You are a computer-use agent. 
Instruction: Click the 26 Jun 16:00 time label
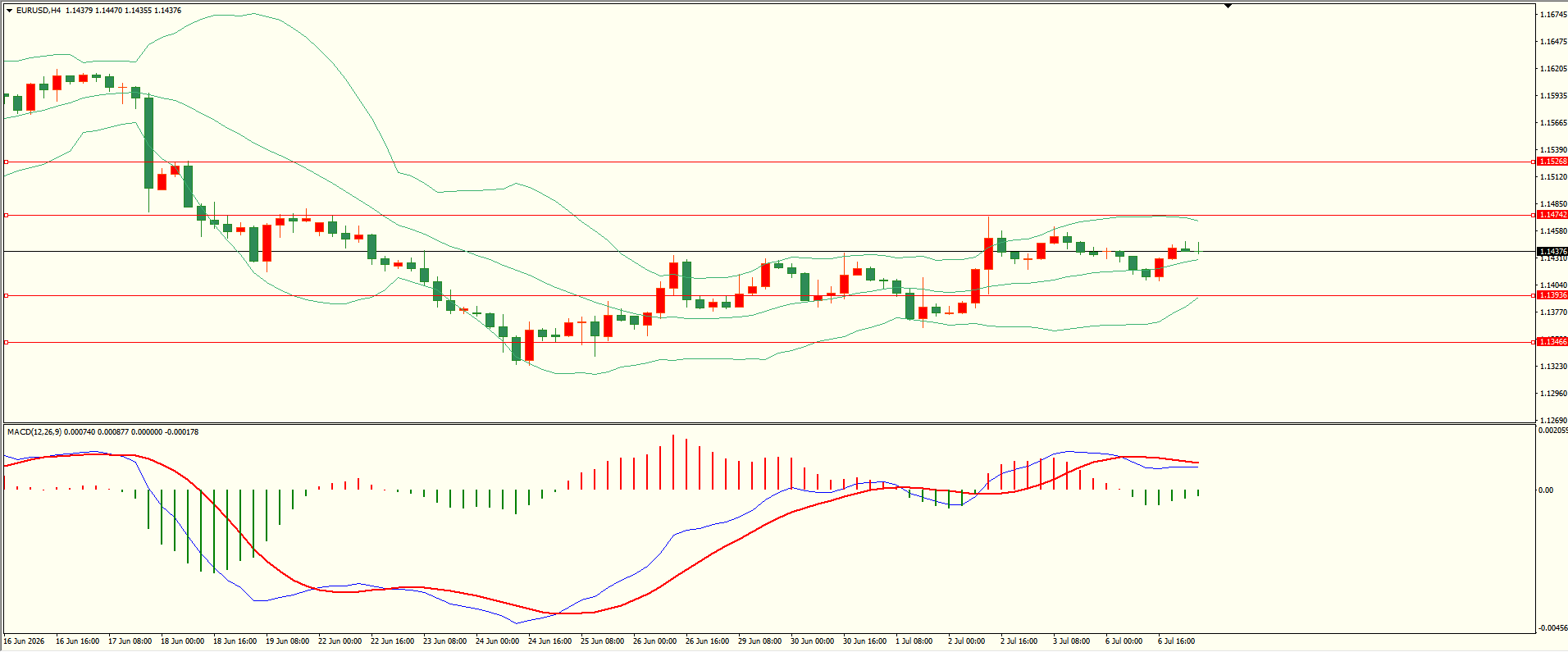(x=708, y=641)
